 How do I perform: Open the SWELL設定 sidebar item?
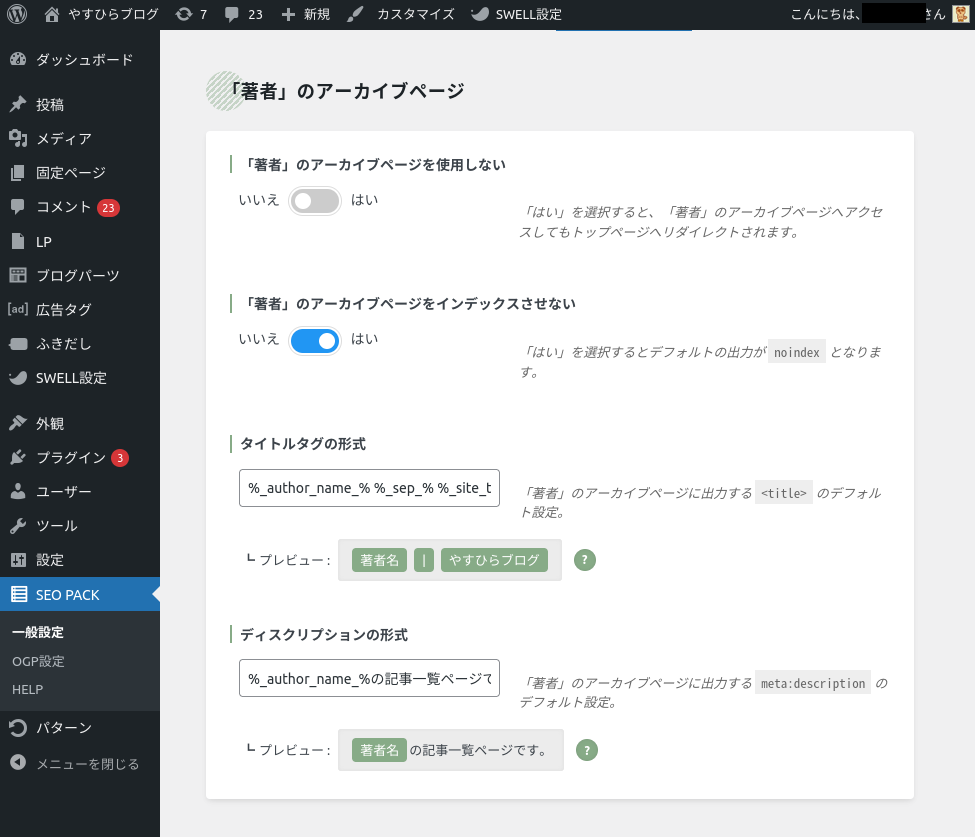click(x=71, y=378)
